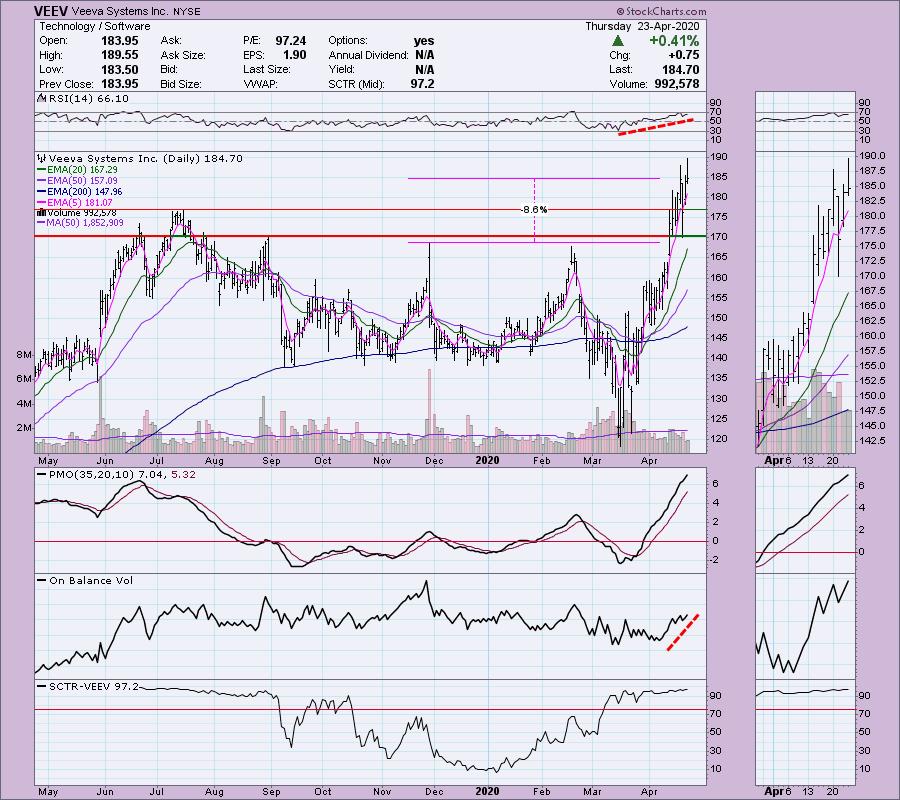The image size is (900, 800).
Task: Click the Ask Size label
Action: point(183,55)
